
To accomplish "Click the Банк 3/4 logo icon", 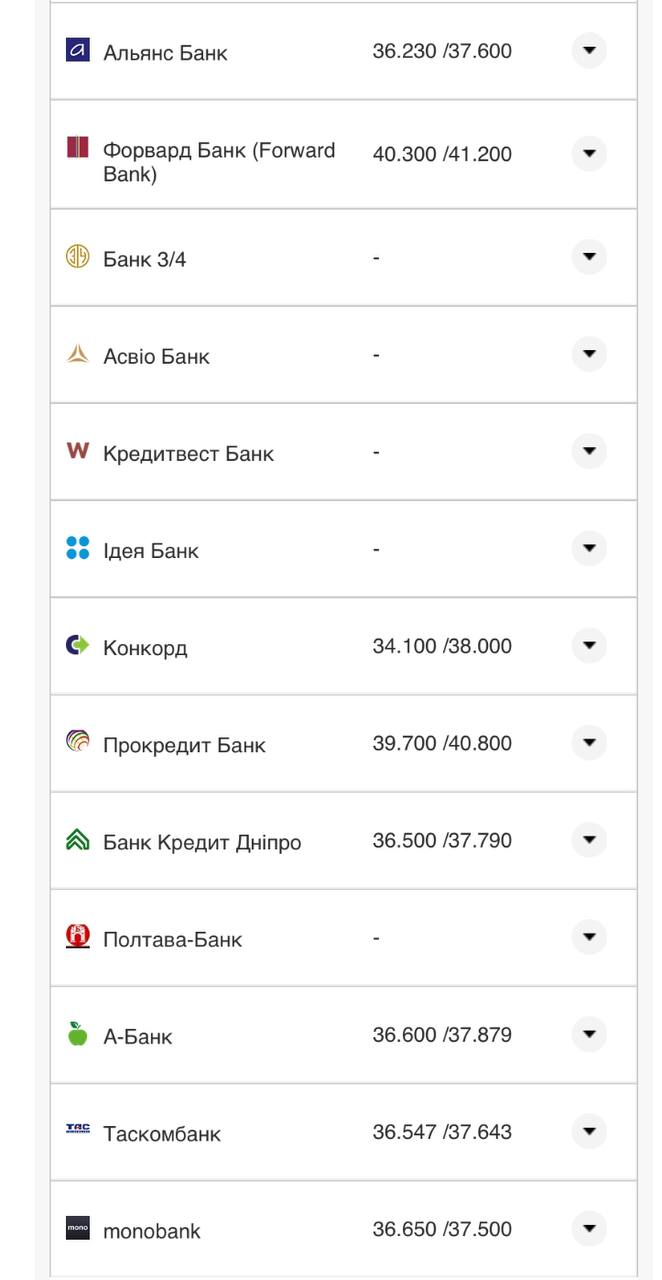I will 78,257.
